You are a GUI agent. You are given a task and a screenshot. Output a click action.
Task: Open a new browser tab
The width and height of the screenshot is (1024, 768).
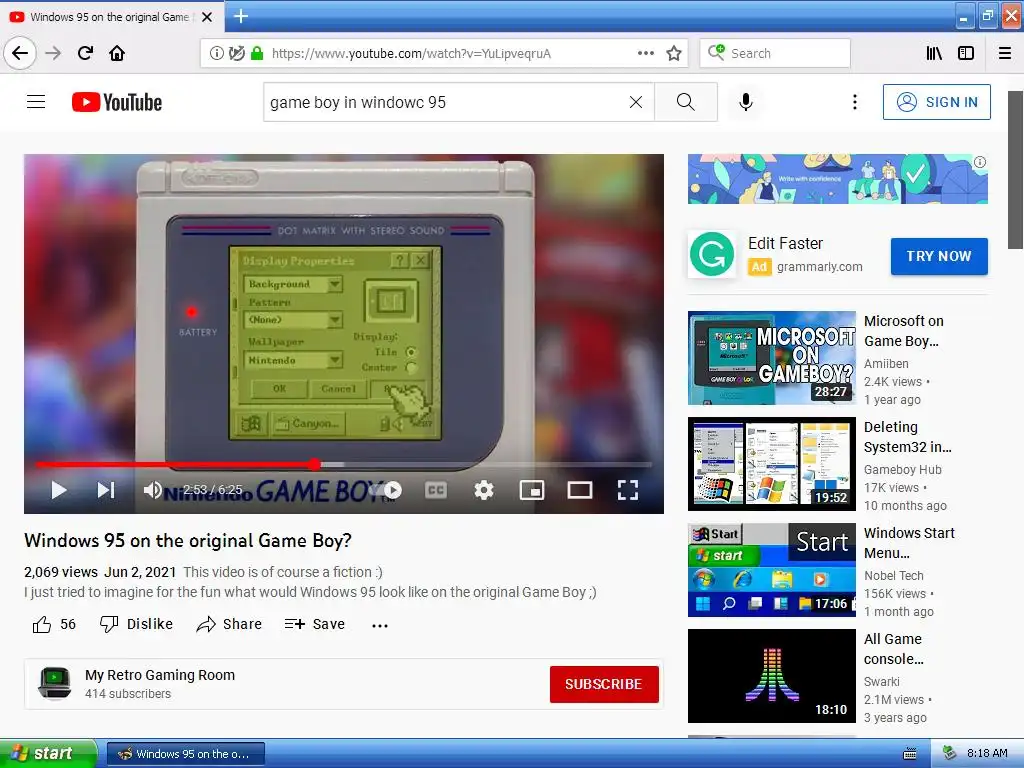pos(240,16)
